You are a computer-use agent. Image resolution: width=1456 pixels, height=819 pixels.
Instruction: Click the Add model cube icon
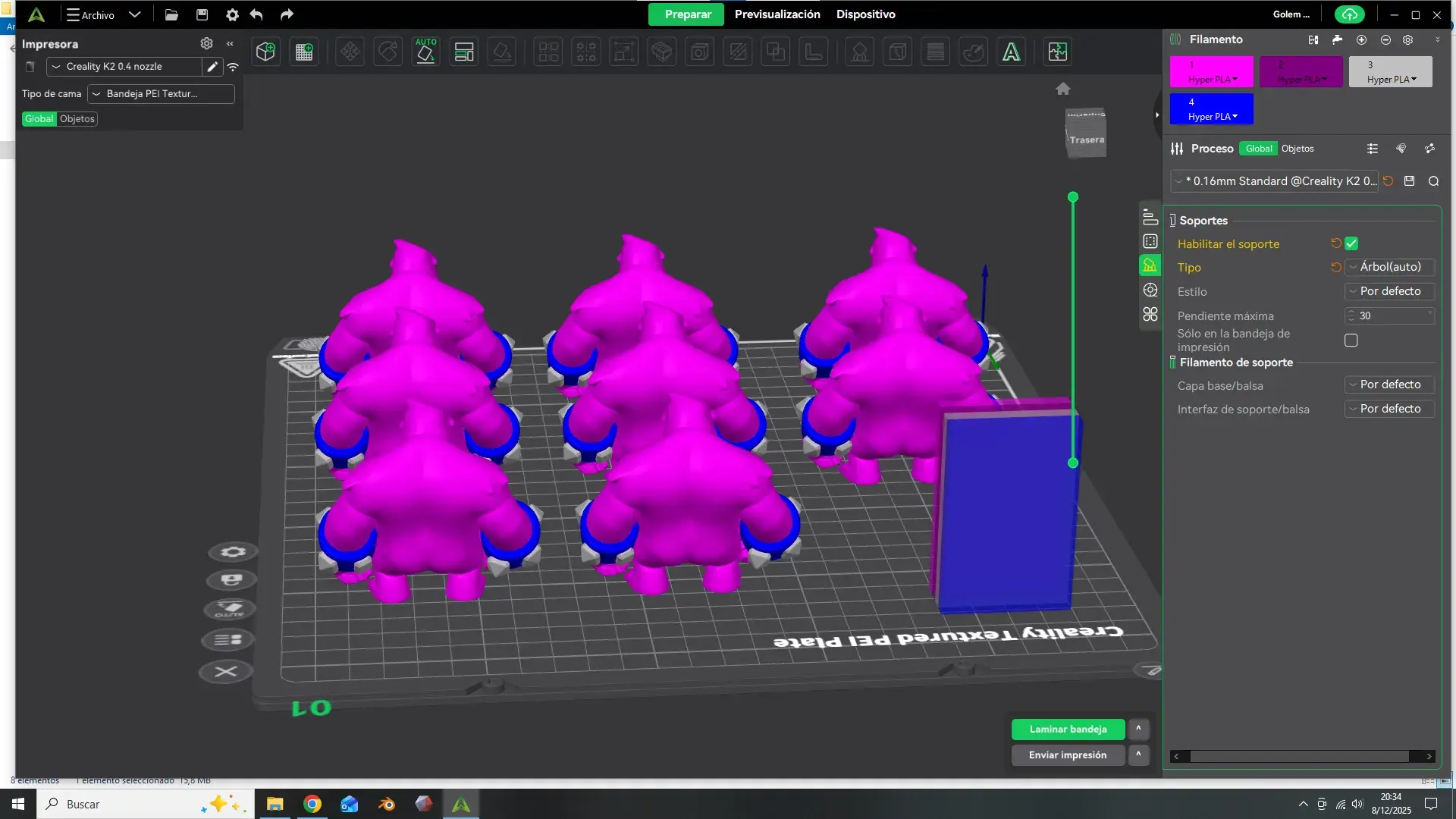click(265, 52)
